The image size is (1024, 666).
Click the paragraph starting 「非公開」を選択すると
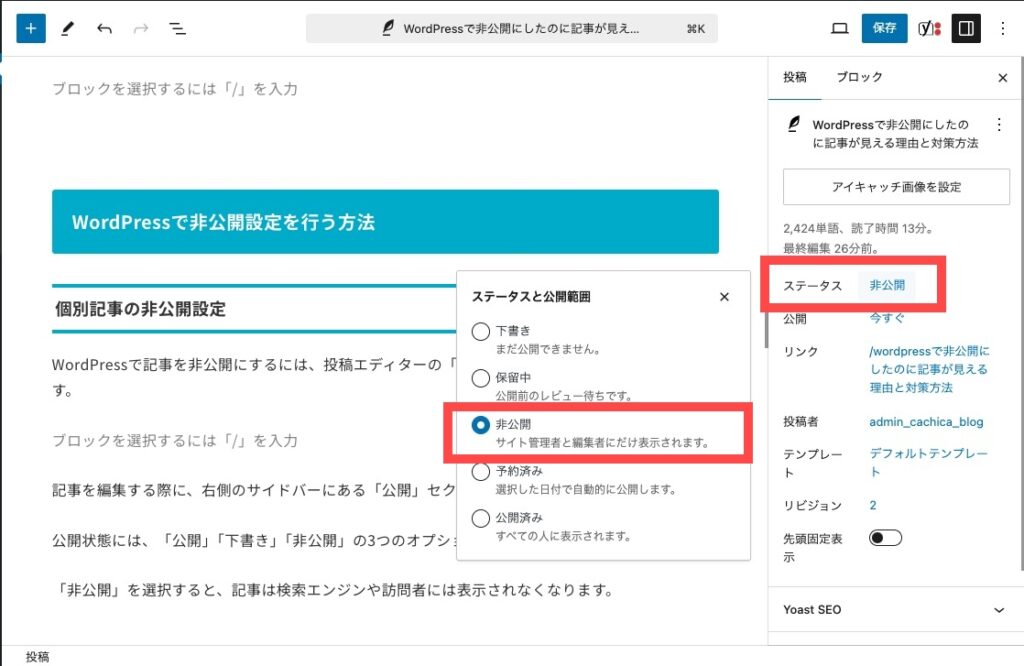[x=333, y=590]
